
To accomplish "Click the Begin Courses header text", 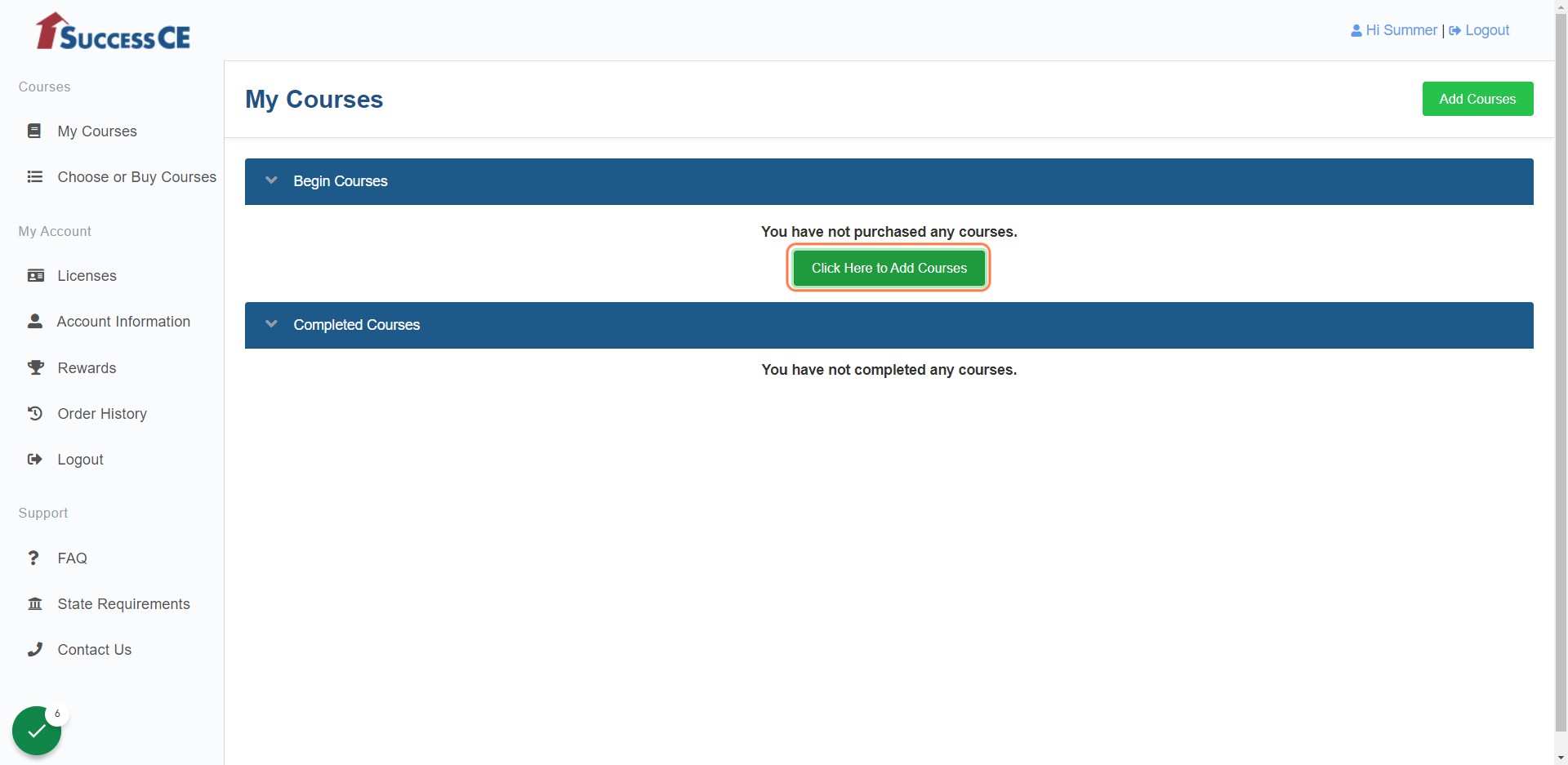I will point(341,180).
